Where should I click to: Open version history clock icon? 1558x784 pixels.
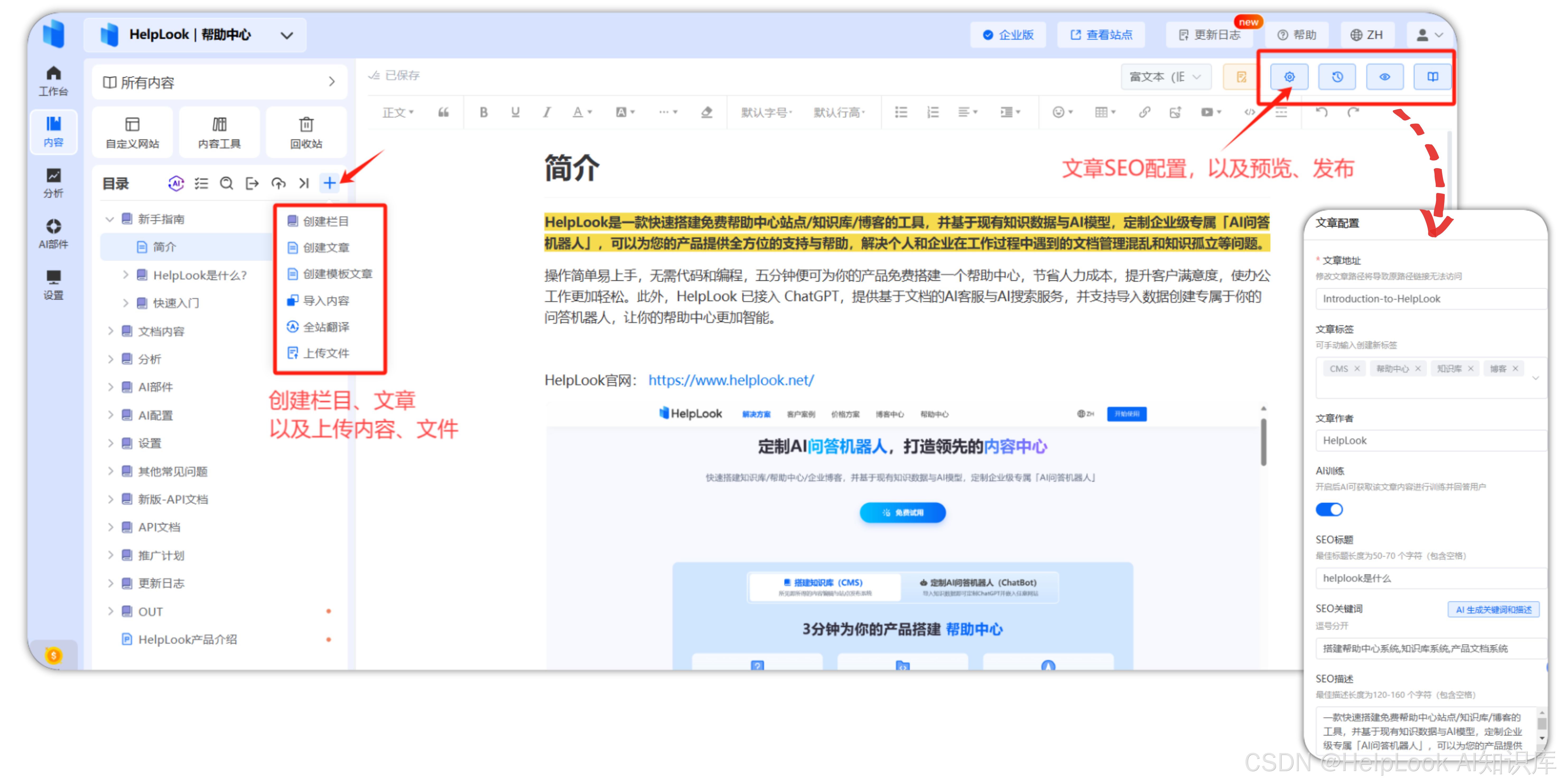click(1337, 77)
